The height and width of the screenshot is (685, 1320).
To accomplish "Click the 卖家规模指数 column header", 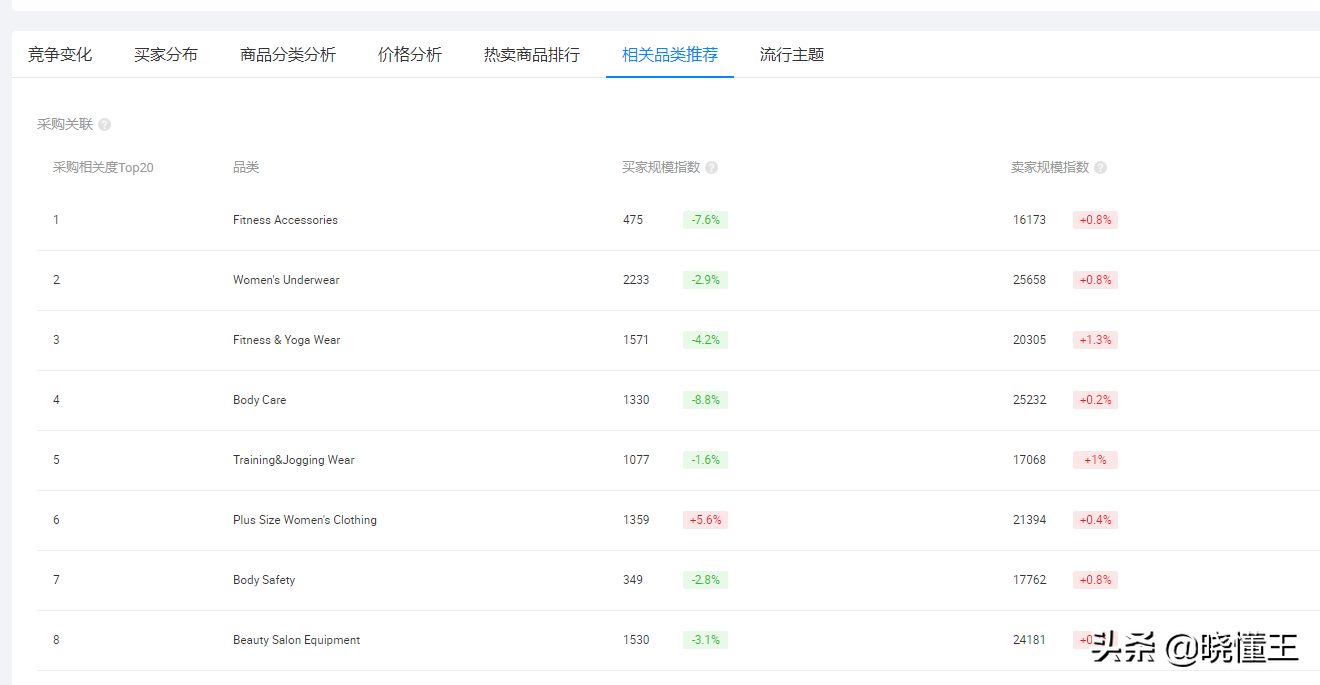I will coord(1050,168).
